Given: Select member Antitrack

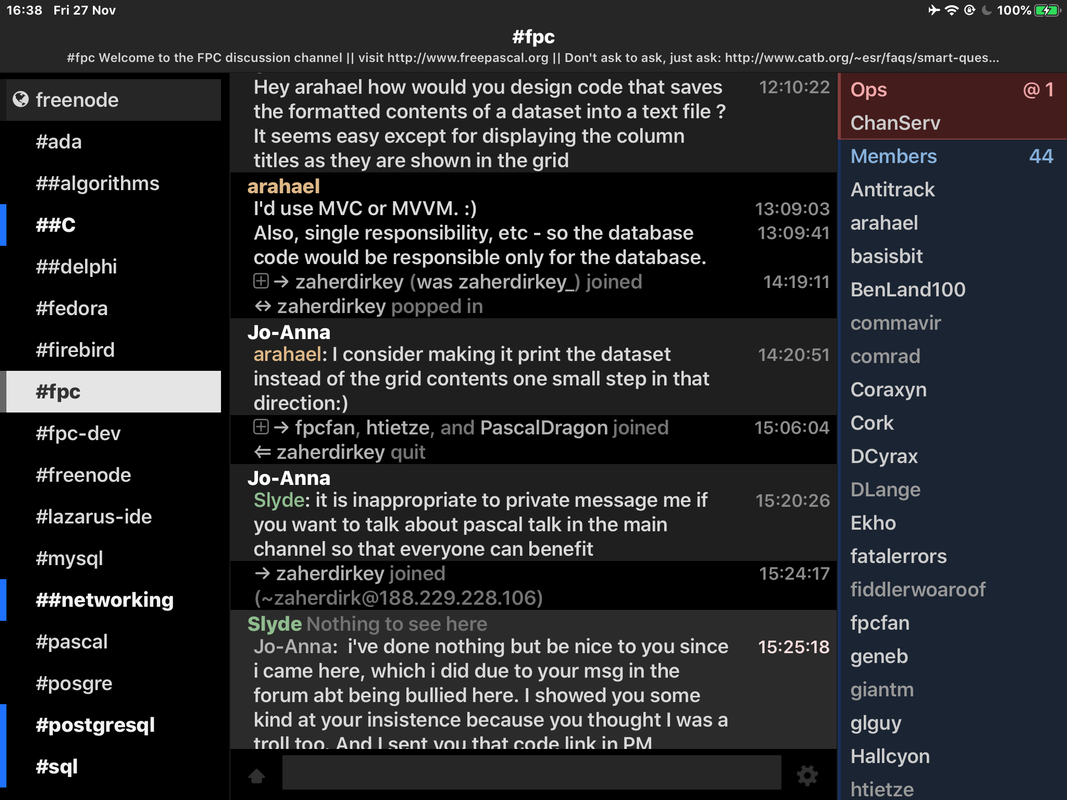Looking at the screenshot, I should (x=953, y=190).
